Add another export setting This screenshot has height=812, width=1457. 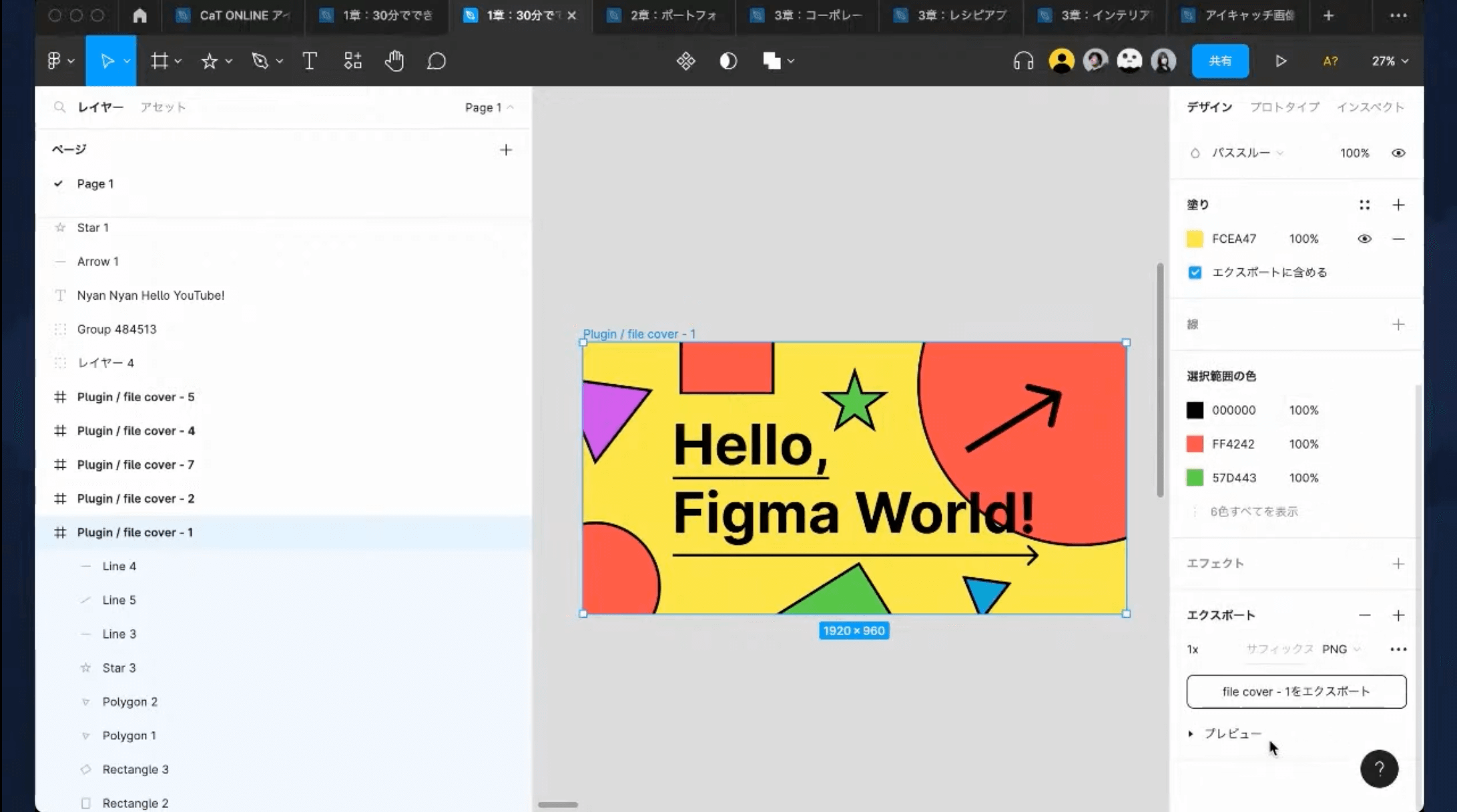pos(1398,615)
